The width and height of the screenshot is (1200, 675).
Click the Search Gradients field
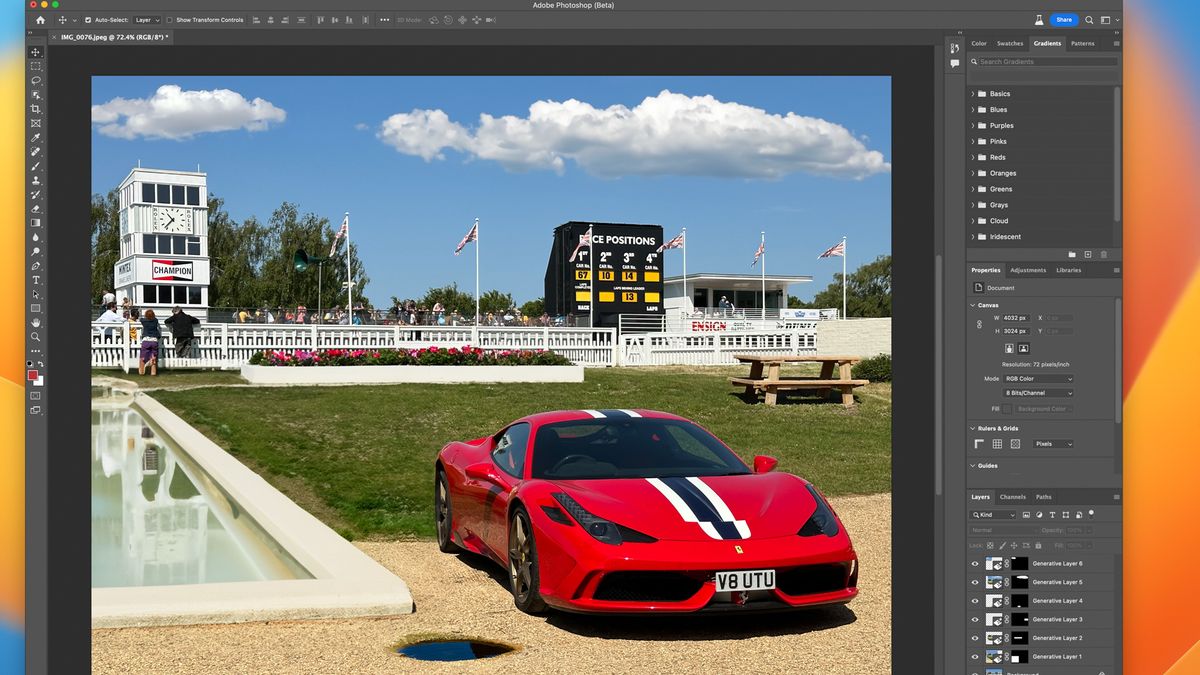tap(1043, 62)
